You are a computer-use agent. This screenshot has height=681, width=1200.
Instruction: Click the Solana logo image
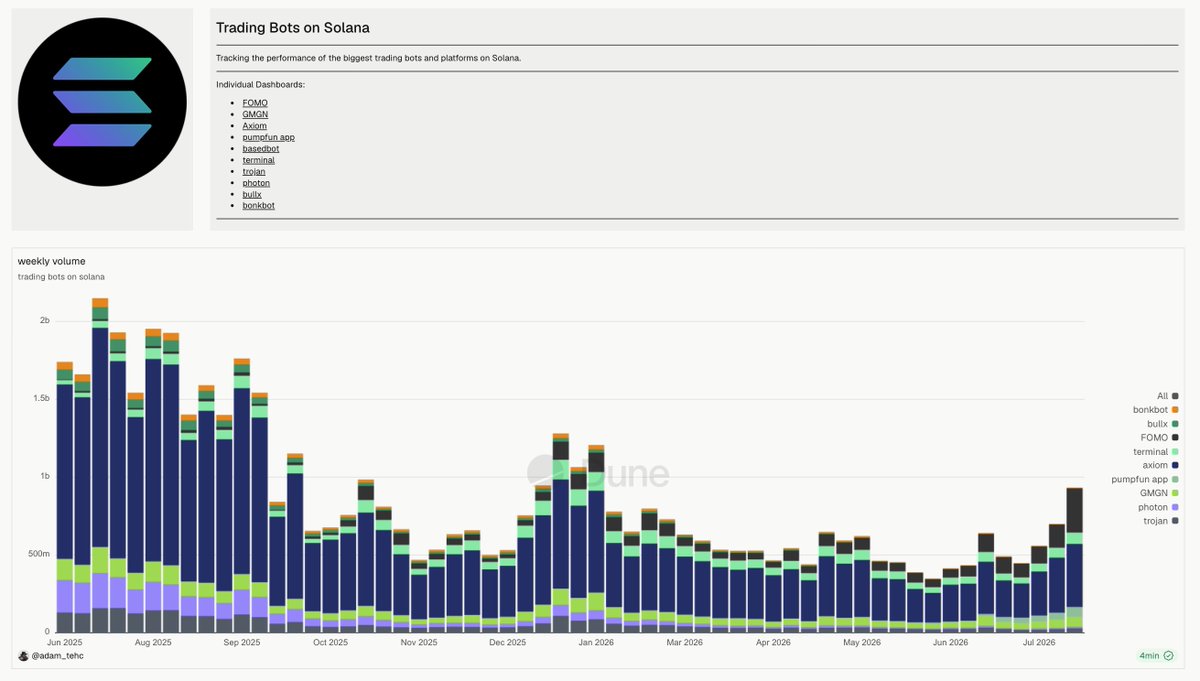coord(102,102)
